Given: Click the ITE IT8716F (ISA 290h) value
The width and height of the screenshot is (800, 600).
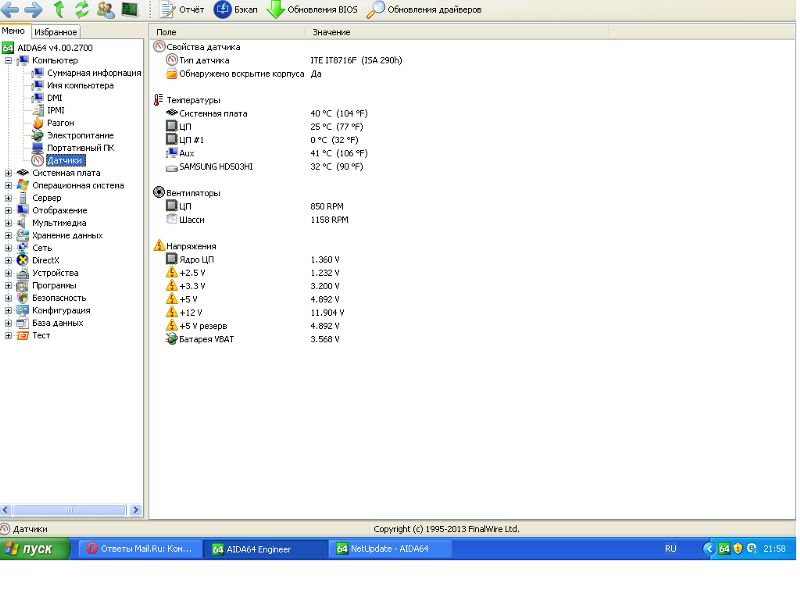Looking at the screenshot, I should (x=356, y=60).
